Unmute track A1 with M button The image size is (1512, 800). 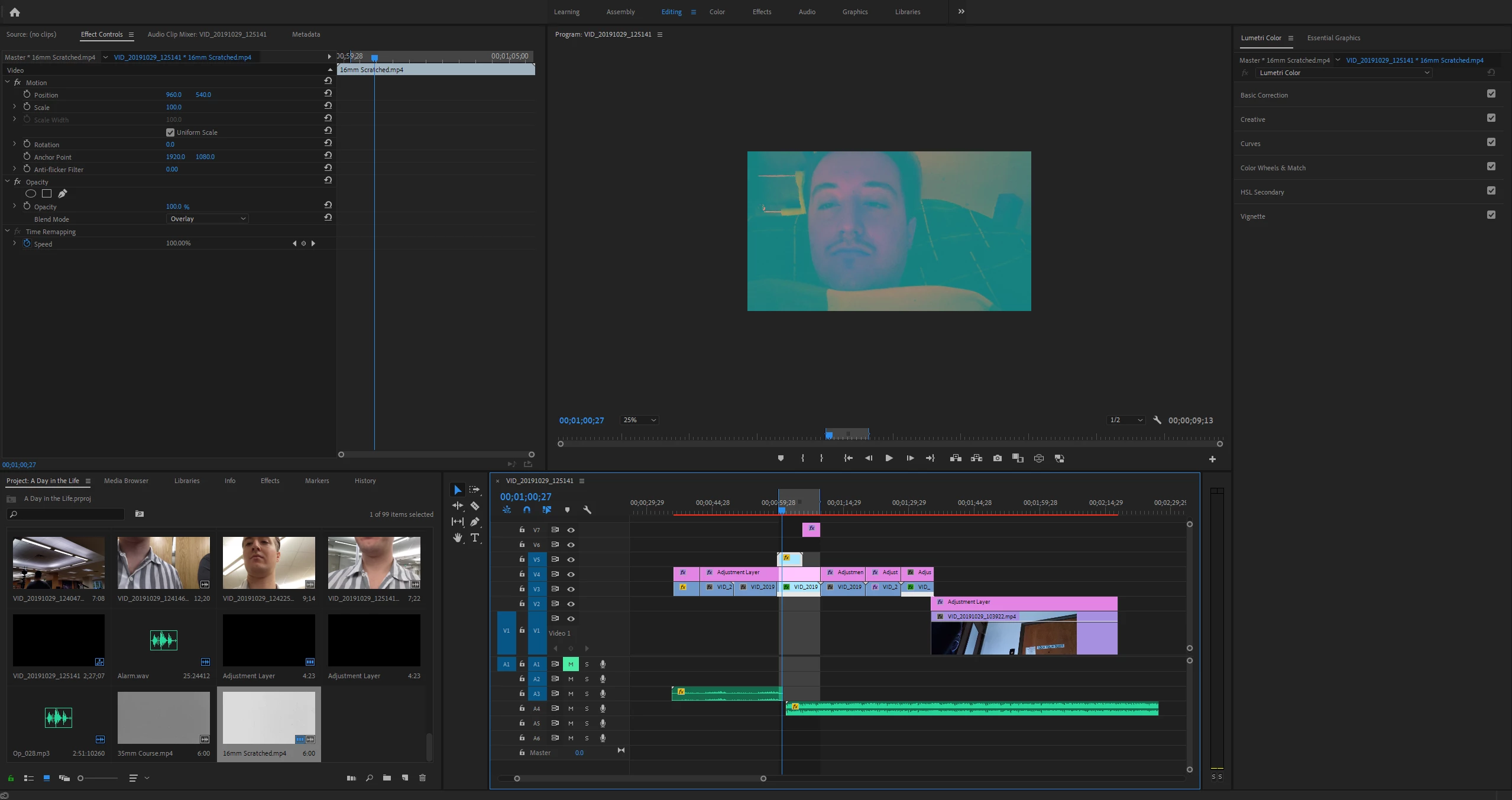click(x=571, y=664)
